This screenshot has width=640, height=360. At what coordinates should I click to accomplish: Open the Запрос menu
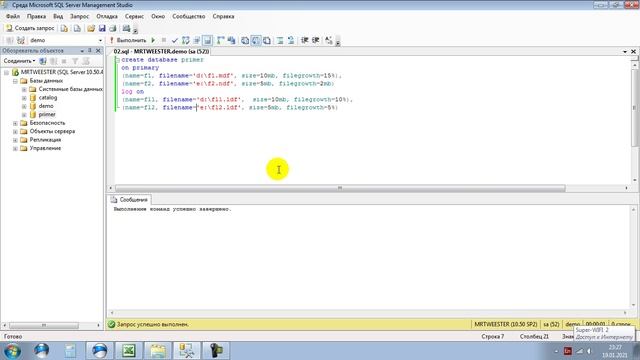click(79, 16)
